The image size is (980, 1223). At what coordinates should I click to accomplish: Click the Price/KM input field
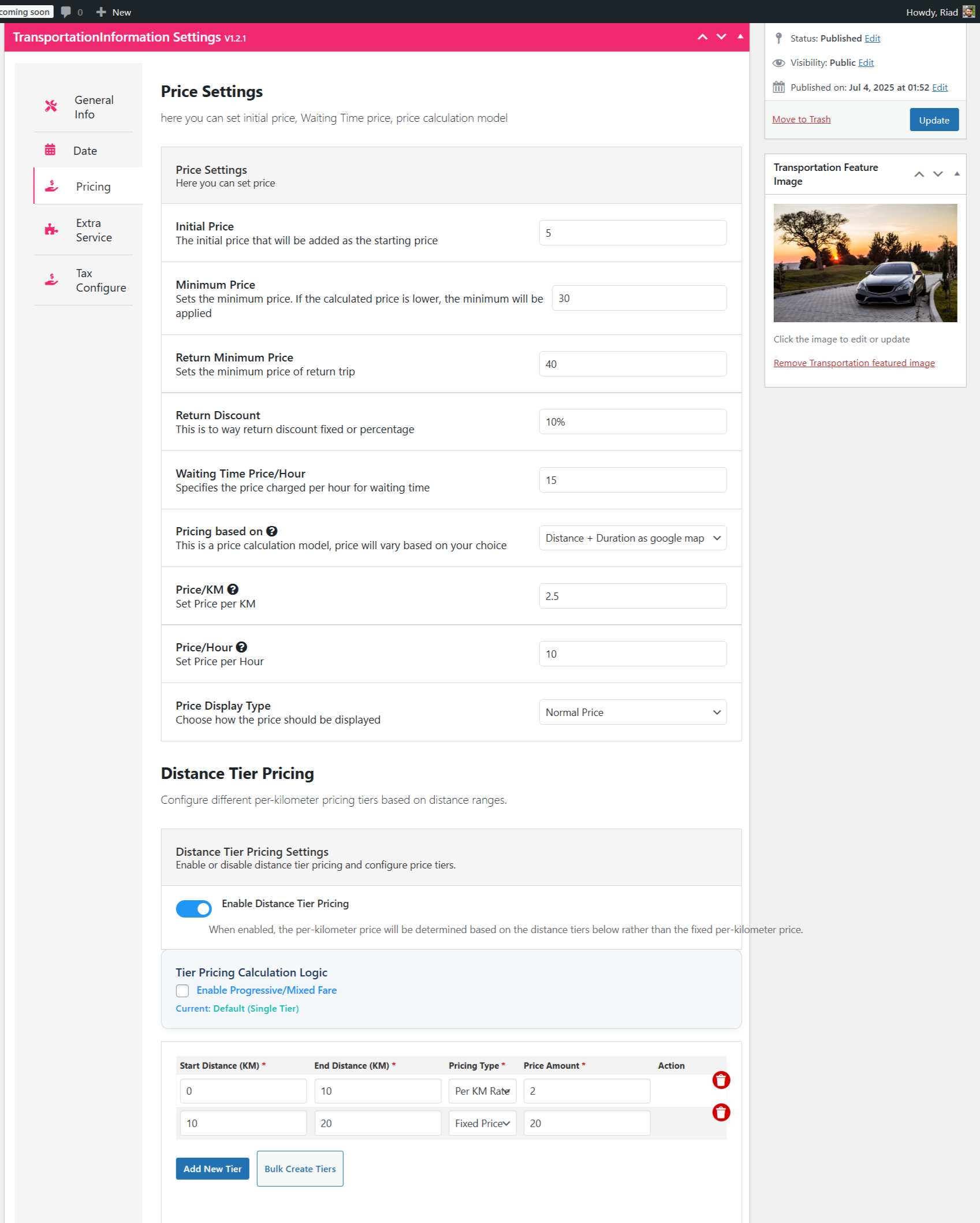coord(632,596)
